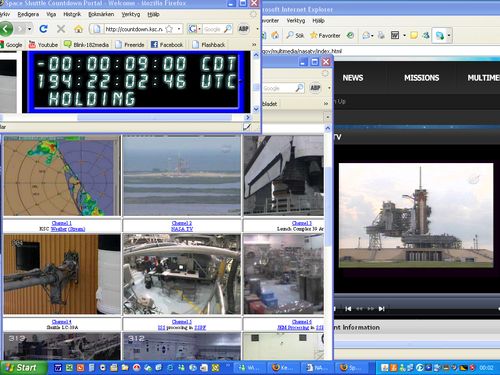Click the countdown page's horizontal scrollbar right arrow

248,117
